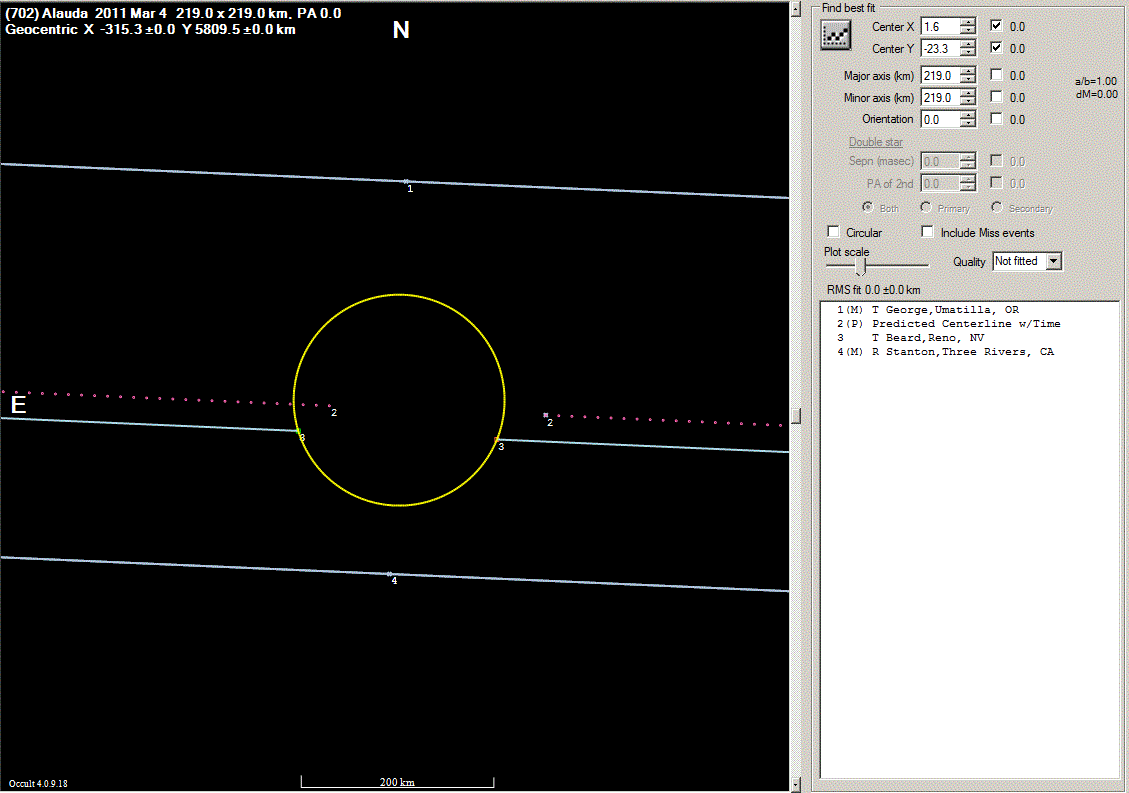Click chord label 1 on the plot
1129x793 pixels.
410,189
